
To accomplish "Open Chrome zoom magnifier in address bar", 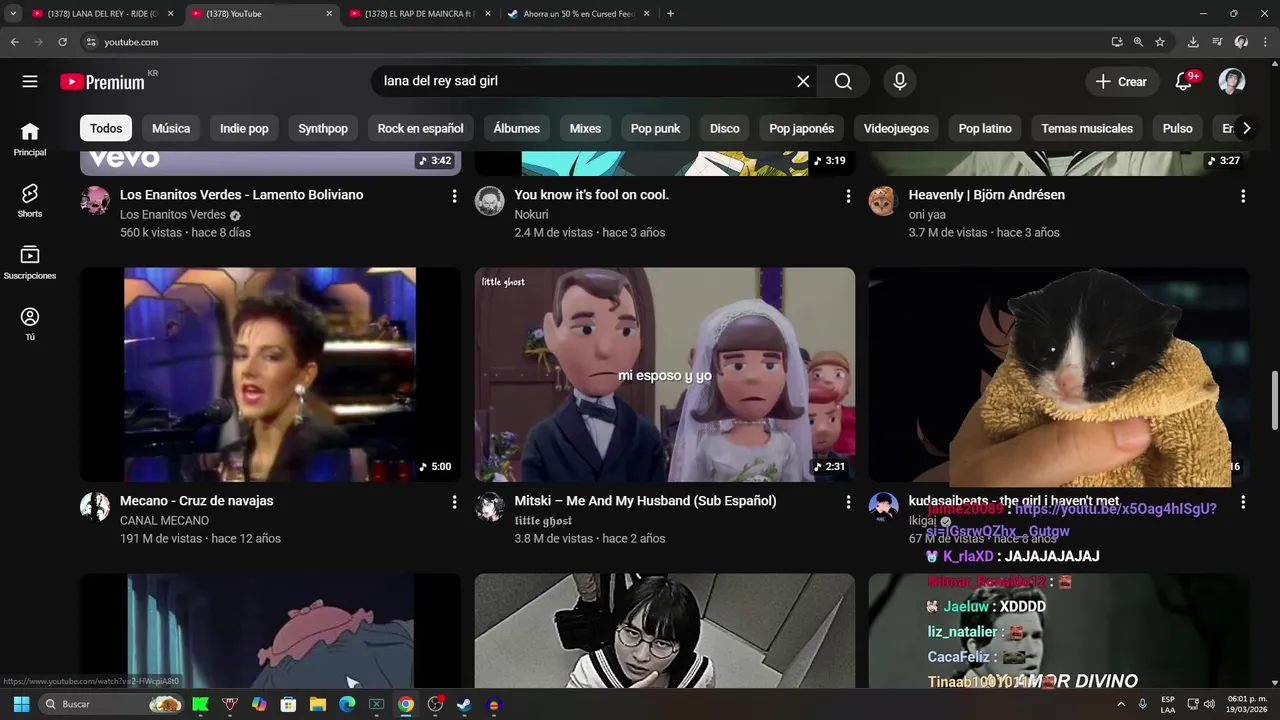I will [x=1138, y=42].
